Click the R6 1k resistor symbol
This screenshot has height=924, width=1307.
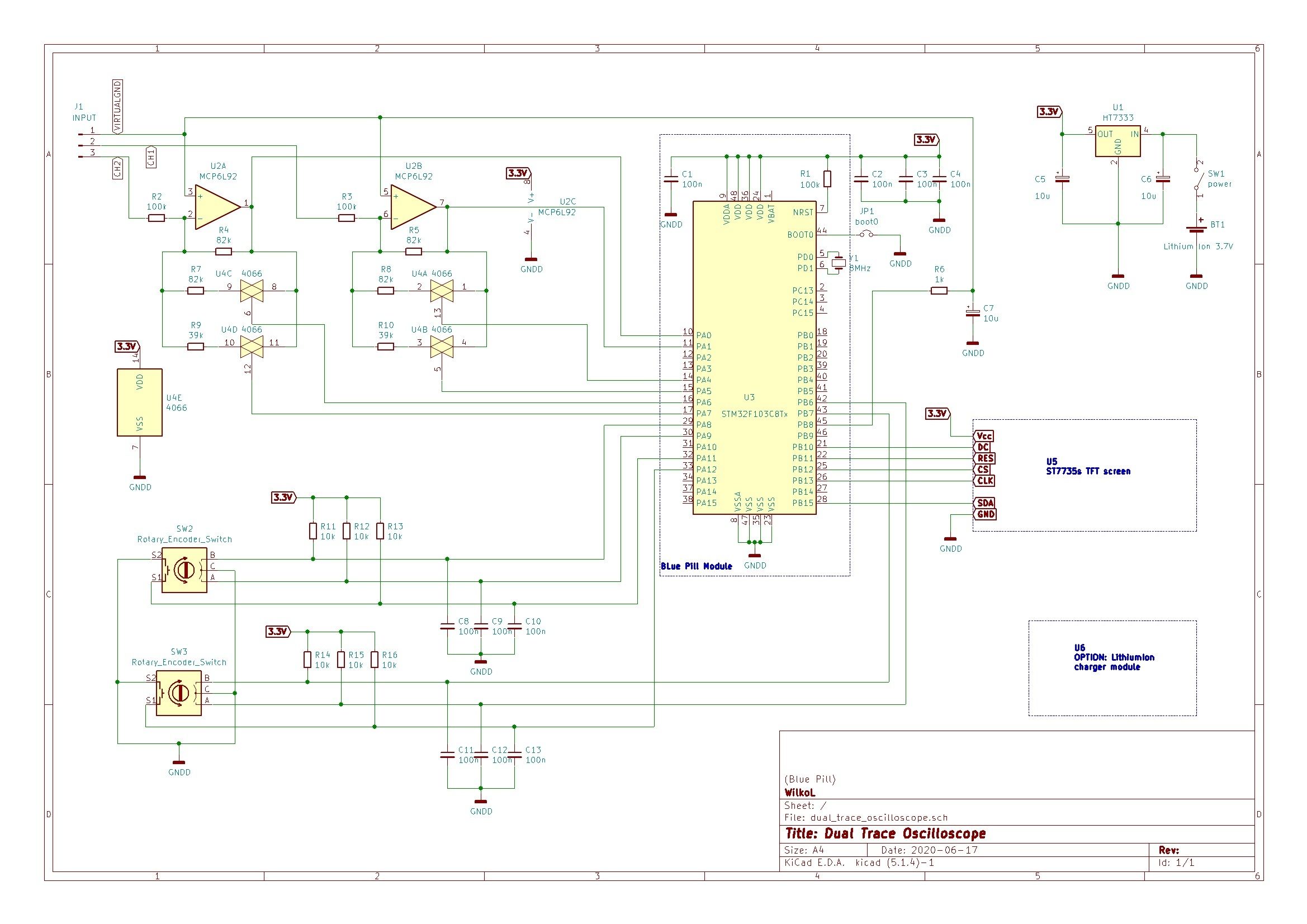(939, 292)
